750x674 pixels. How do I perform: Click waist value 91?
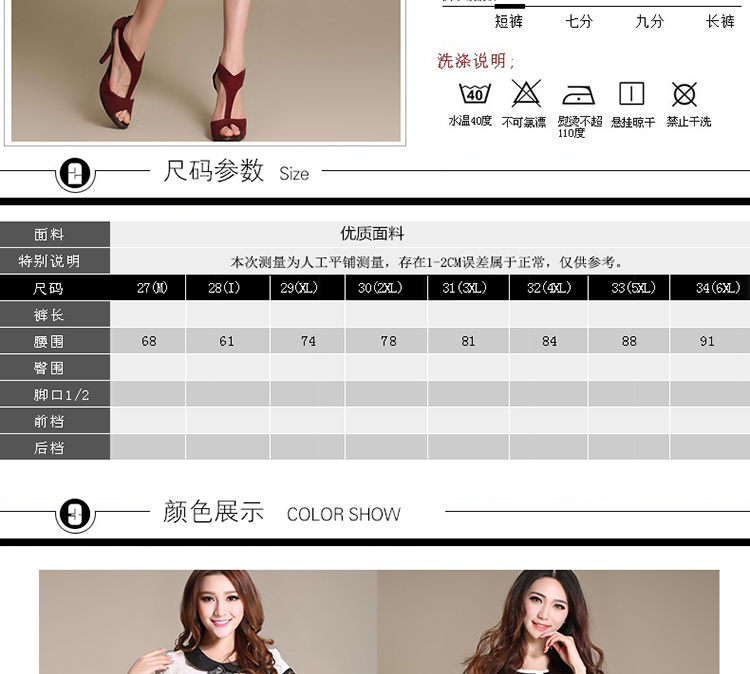(707, 341)
